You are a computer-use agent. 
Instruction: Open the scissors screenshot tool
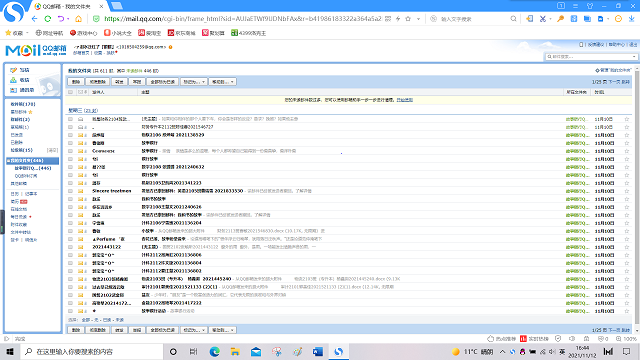pos(542,19)
